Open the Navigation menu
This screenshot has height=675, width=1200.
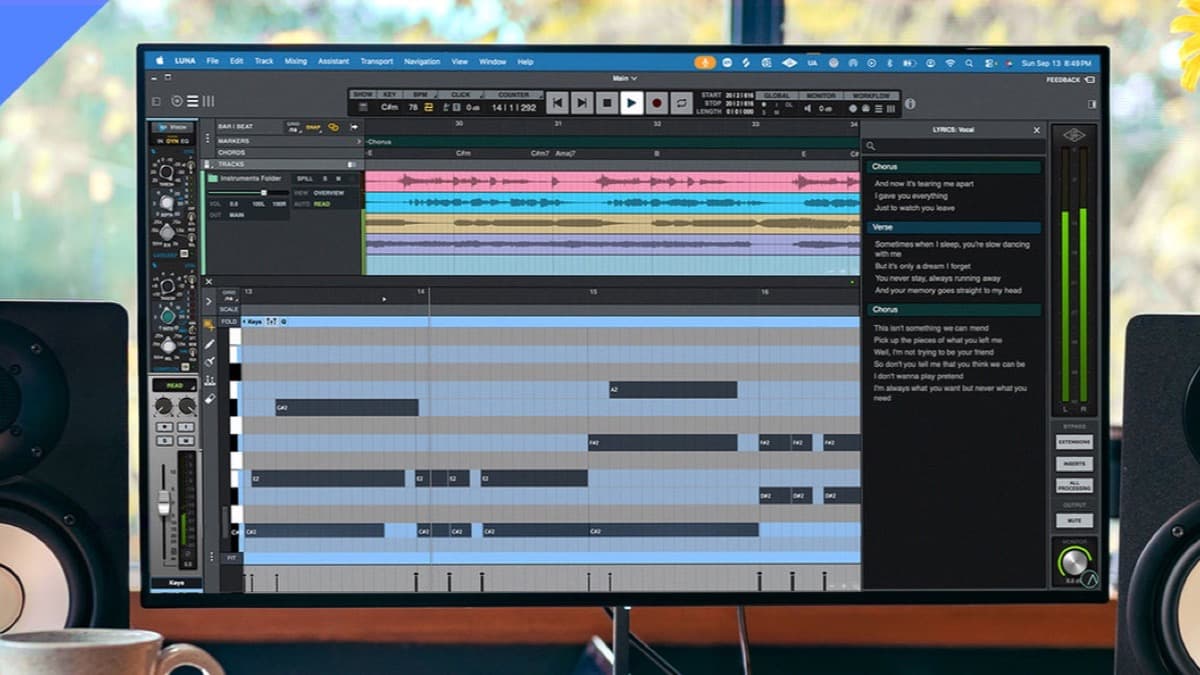(x=422, y=61)
